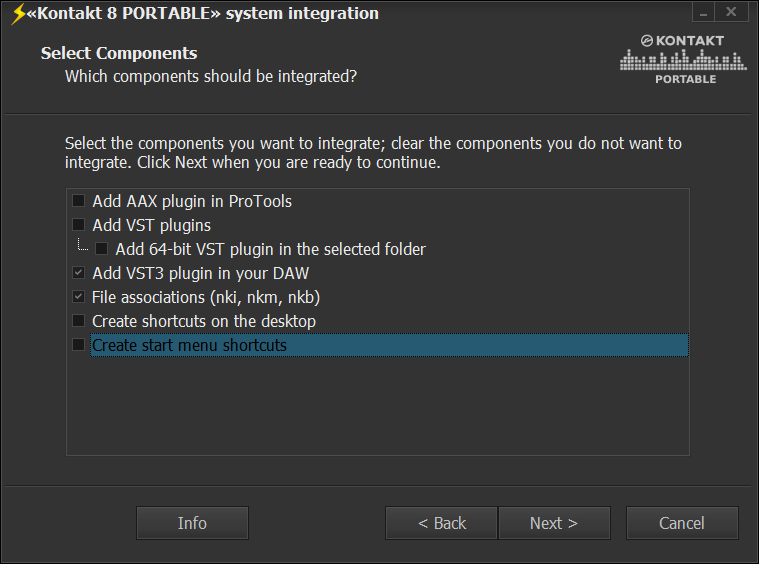Select the Create start menu shortcuts row
The image size is (759, 564).
click(x=389, y=345)
